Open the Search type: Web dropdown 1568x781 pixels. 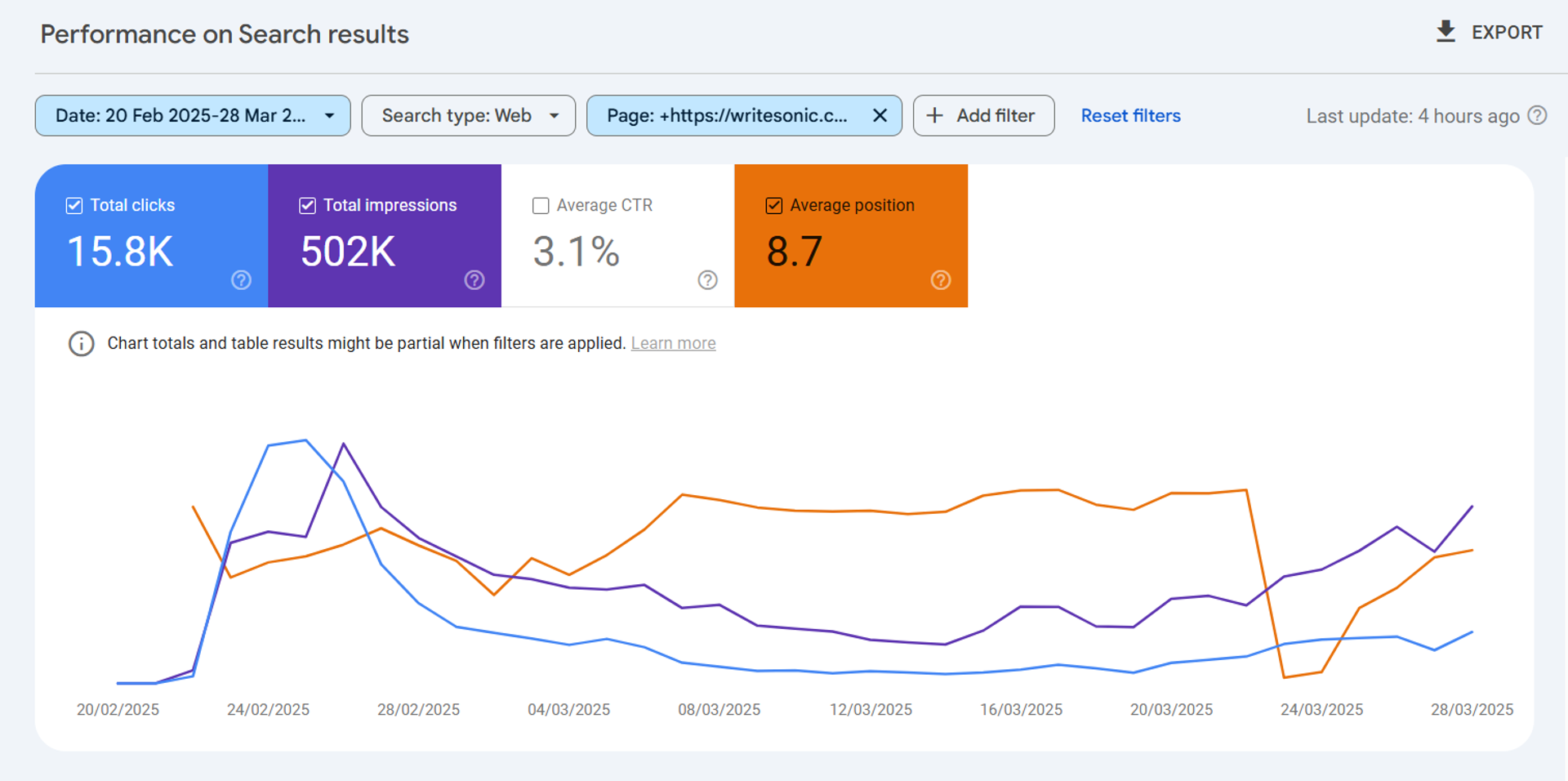(469, 115)
